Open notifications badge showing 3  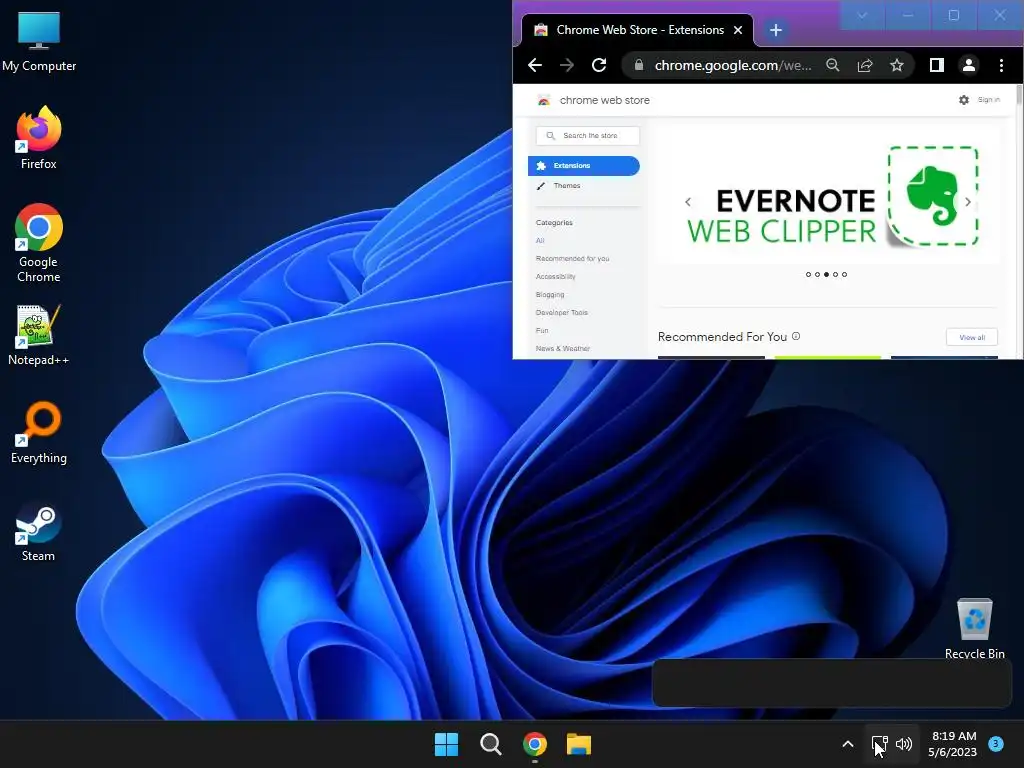pyautogui.click(x=996, y=743)
